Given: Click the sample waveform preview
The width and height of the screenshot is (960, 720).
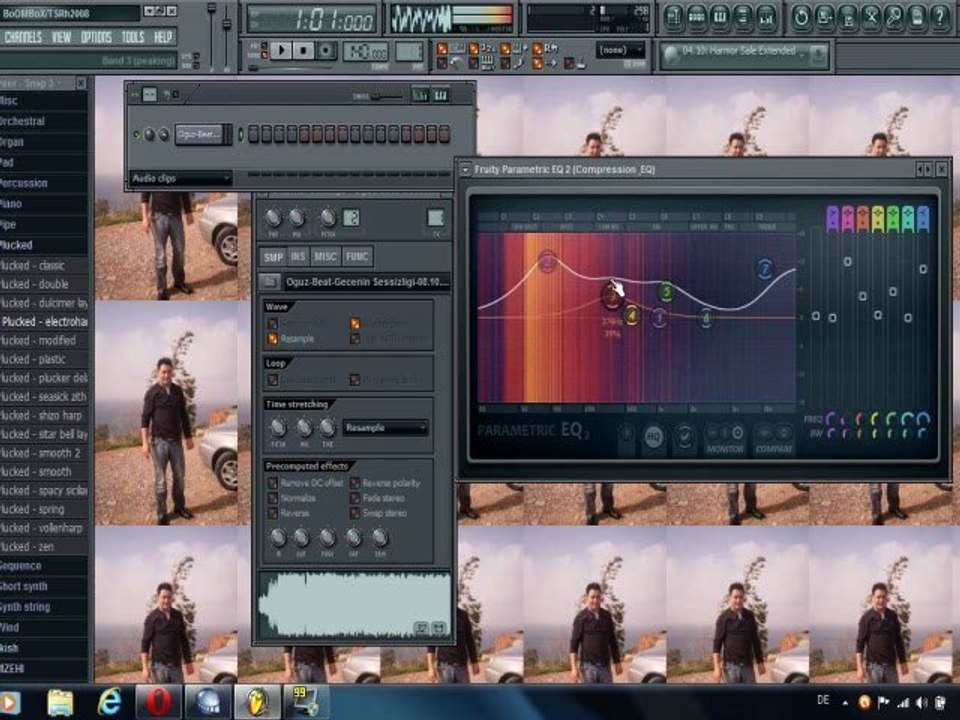Looking at the screenshot, I should click(354, 605).
